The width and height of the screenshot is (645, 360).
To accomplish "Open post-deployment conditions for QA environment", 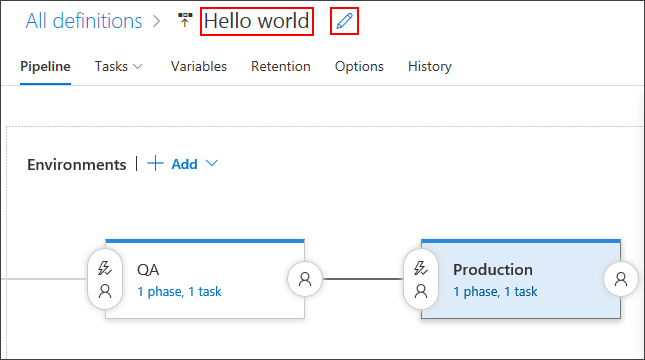I will coord(305,279).
